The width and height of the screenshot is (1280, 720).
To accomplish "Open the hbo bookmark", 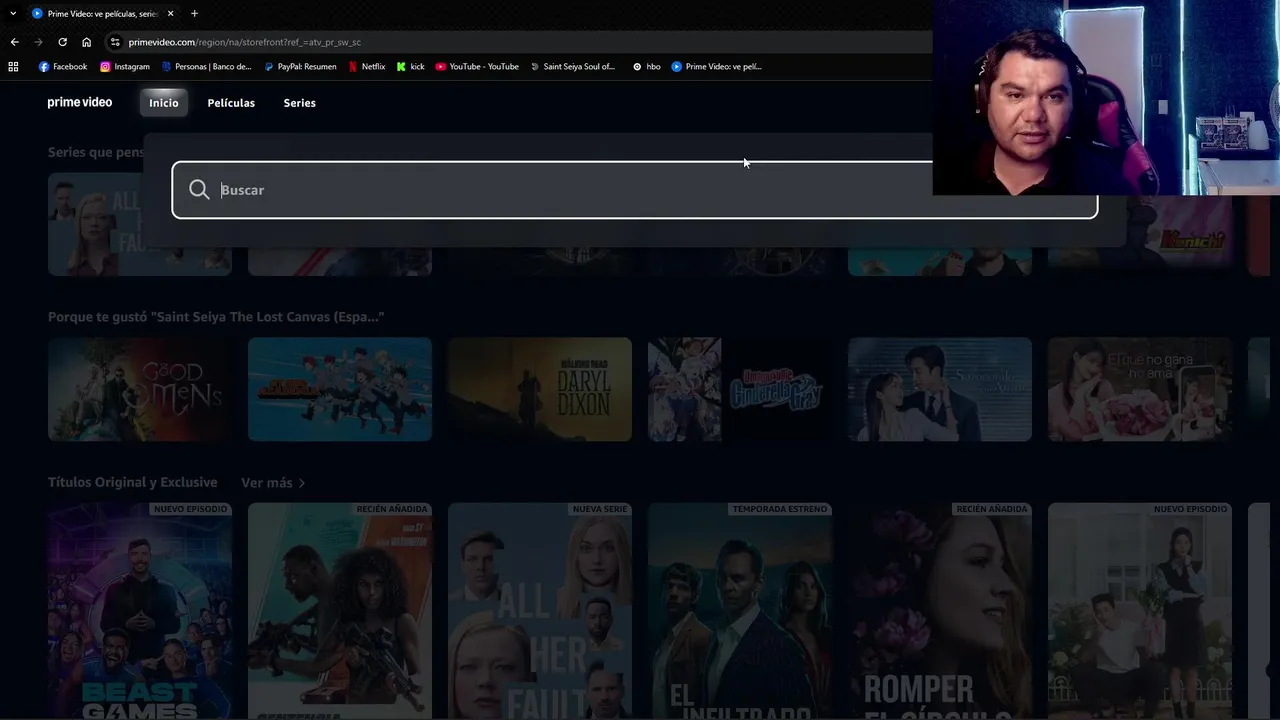I will [x=646, y=67].
